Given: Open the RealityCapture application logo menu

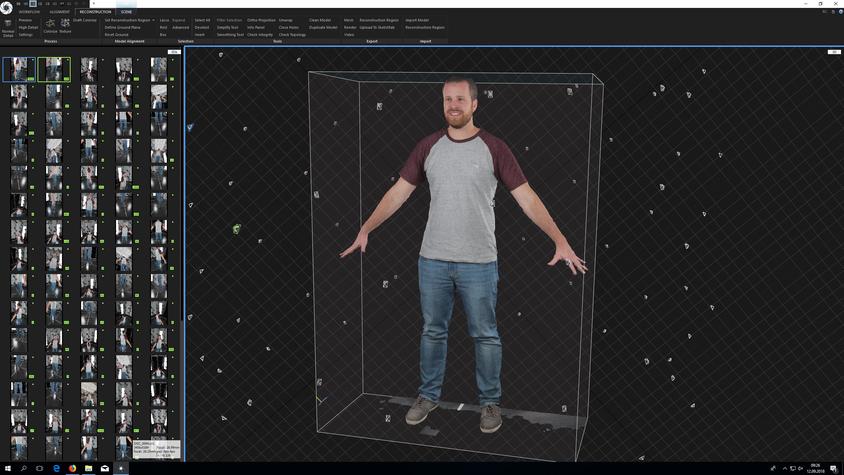Looking at the screenshot, I should click(x=7, y=7).
